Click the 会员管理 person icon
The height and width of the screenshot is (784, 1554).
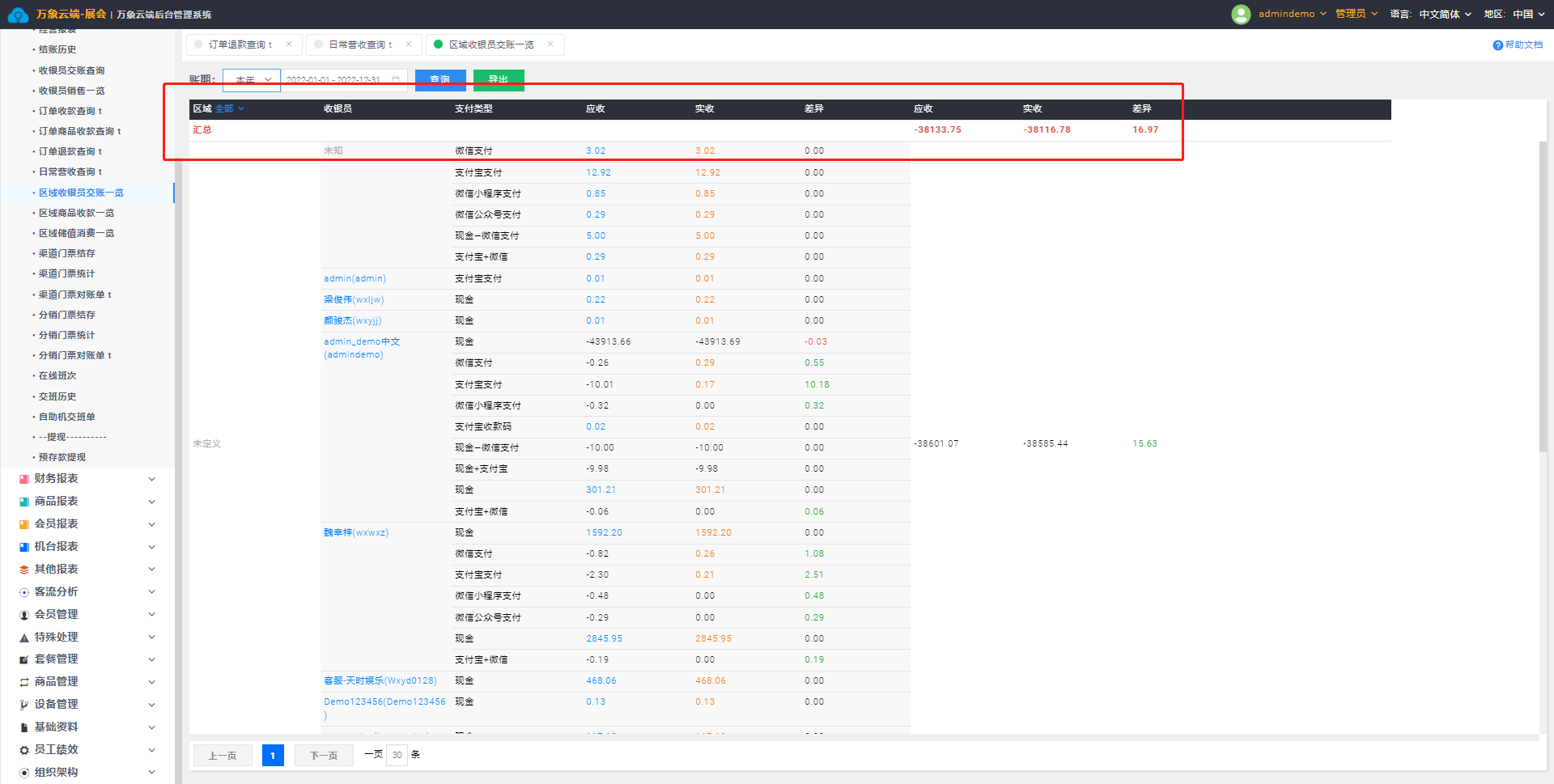click(x=24, y=615)
